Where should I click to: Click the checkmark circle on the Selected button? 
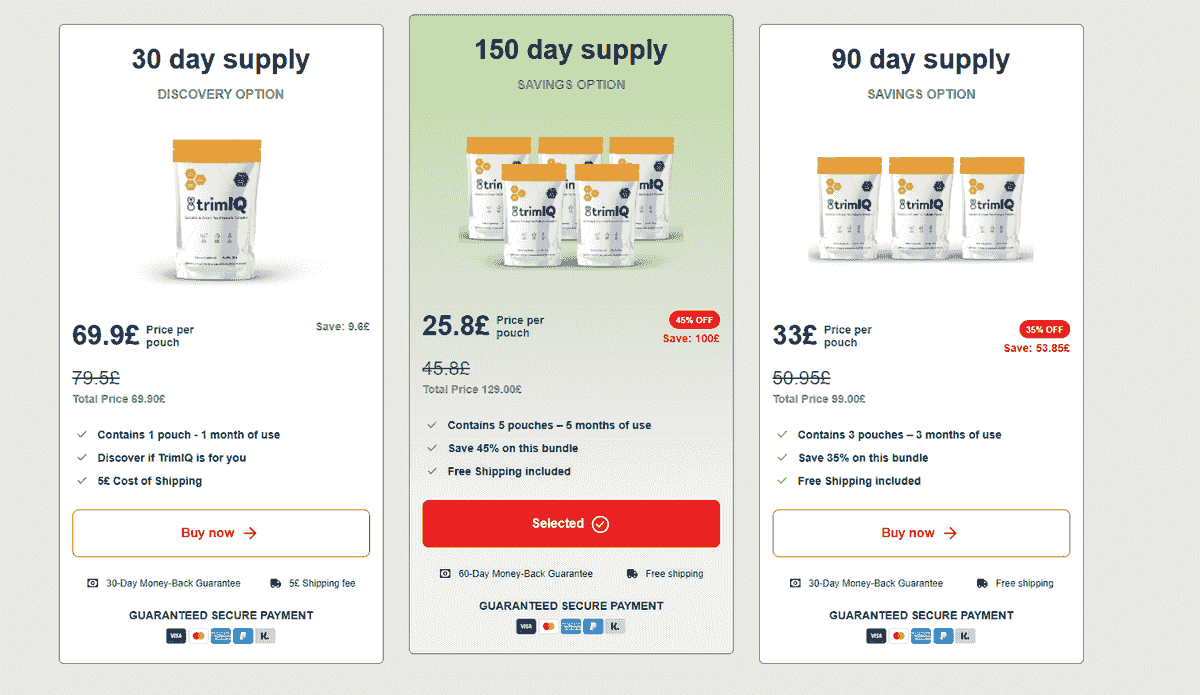click(x=600, y=524)
